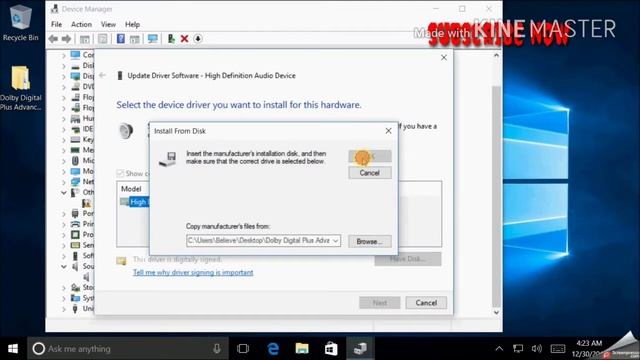This screenshot has width=640, height=360.
Task: Open the Action menu
Action: [81, 24]
